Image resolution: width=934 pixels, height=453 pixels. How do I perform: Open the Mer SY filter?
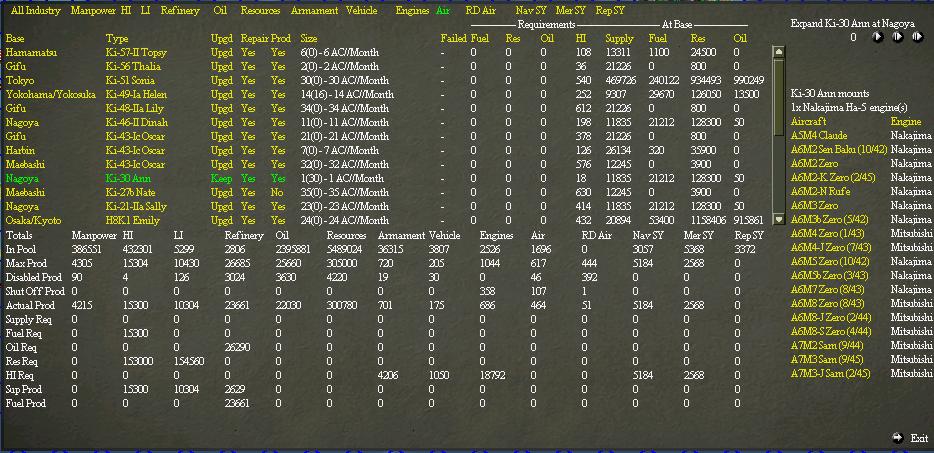click(x=571, y=10)
